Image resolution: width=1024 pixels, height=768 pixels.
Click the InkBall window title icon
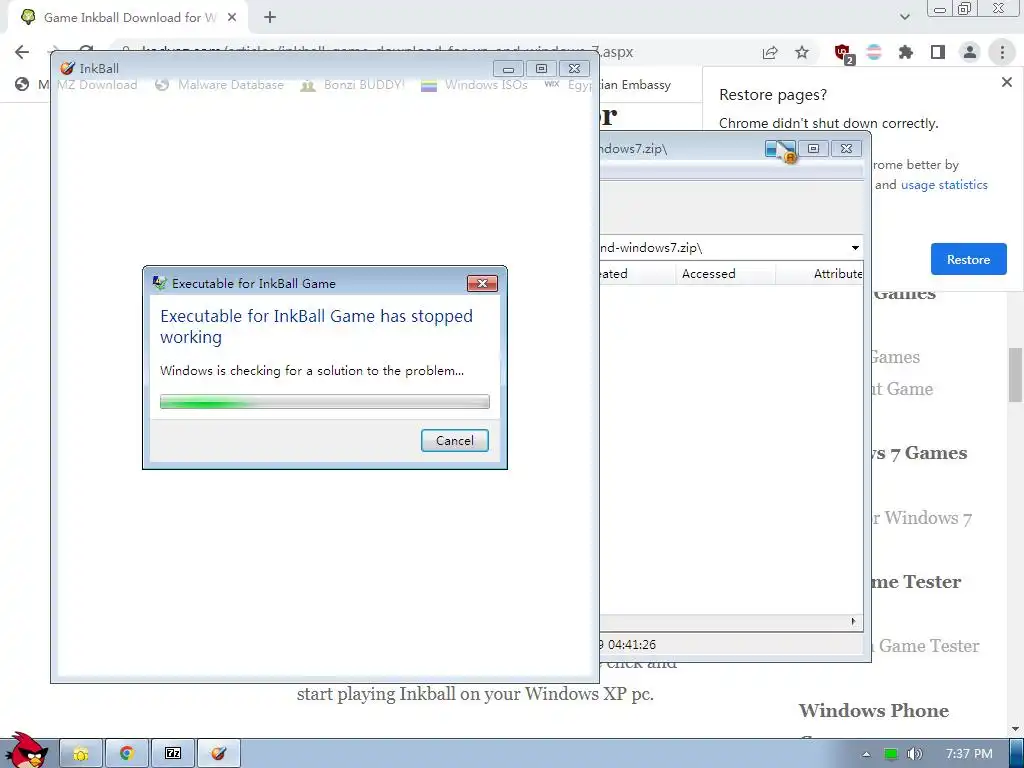(67, 68)
